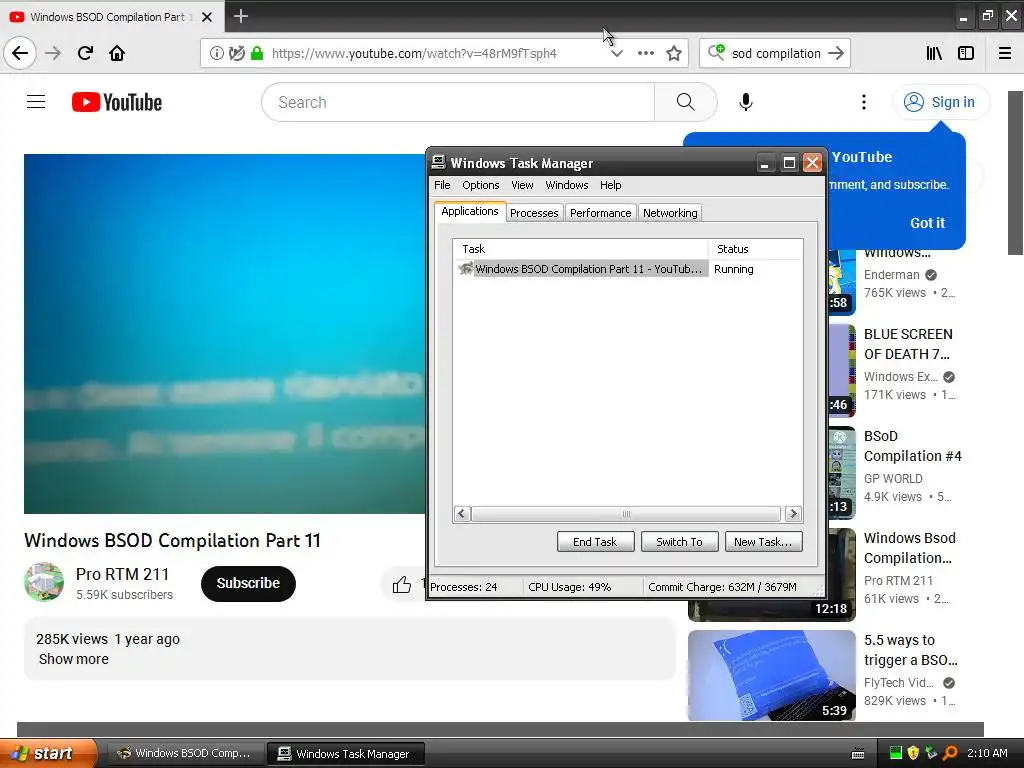Switch to the Performance tab
The image size is (1024, 768).
pos(600,213)
